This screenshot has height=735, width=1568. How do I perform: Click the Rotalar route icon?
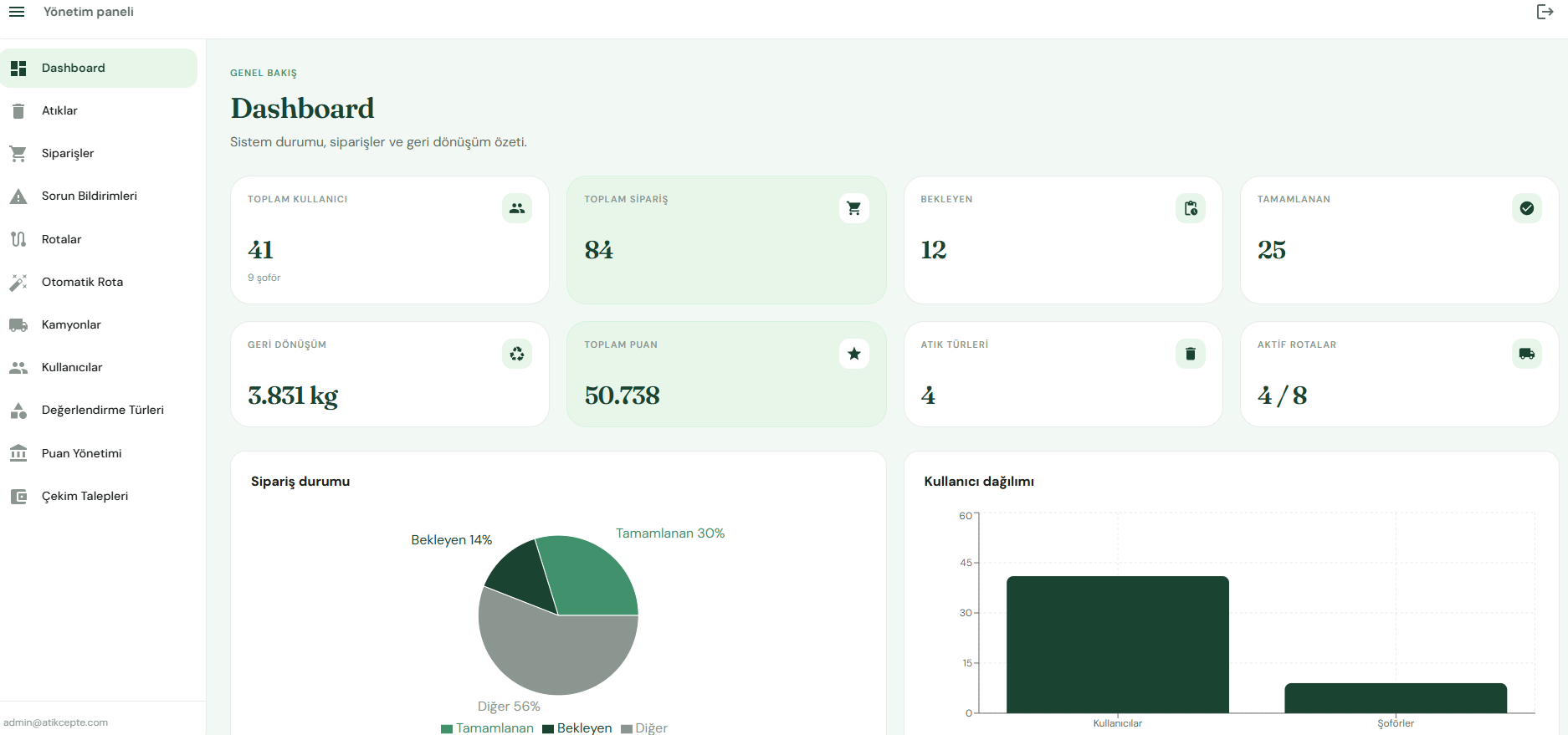click(x=18, y=239)
